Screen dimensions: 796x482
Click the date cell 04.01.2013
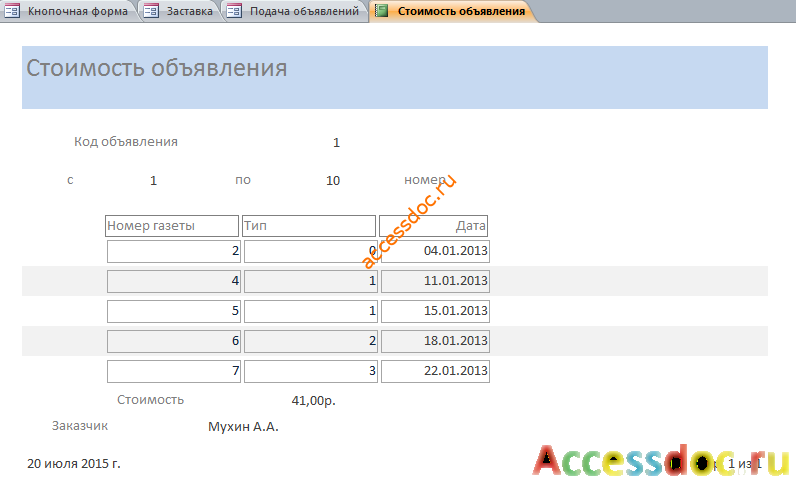pos(436,251)
